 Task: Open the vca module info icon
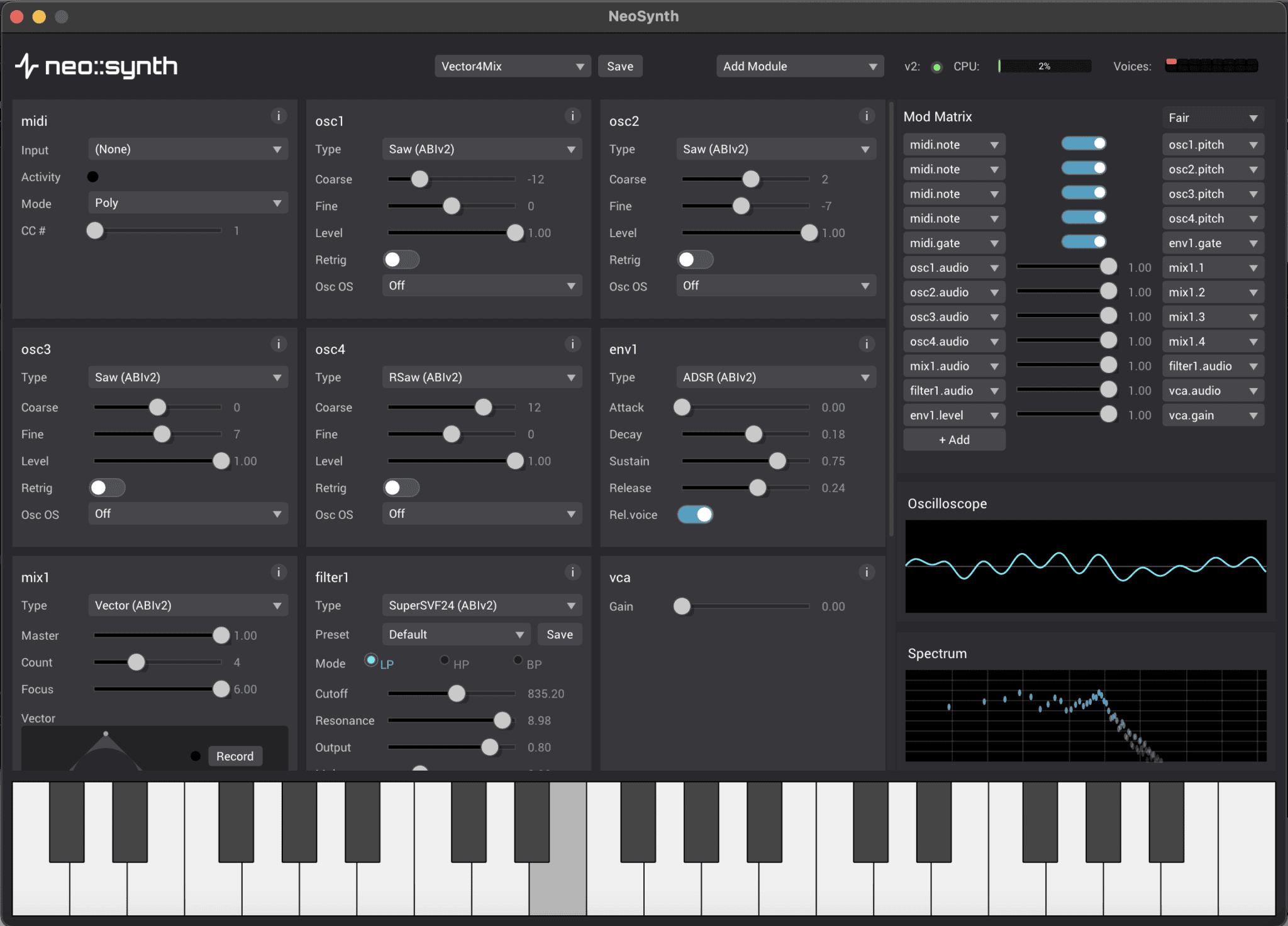867,572
